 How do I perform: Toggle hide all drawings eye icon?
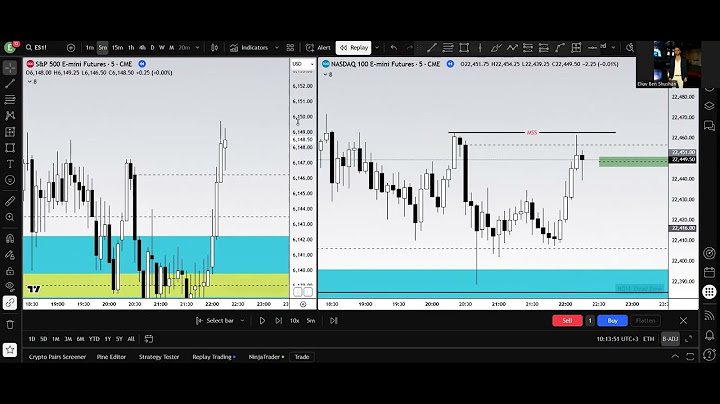[x=10, y=287]
